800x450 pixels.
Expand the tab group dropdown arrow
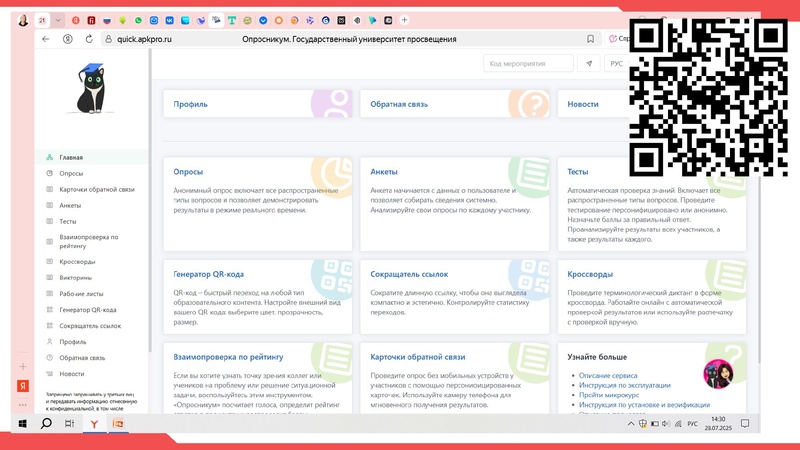tap(58, 20)
